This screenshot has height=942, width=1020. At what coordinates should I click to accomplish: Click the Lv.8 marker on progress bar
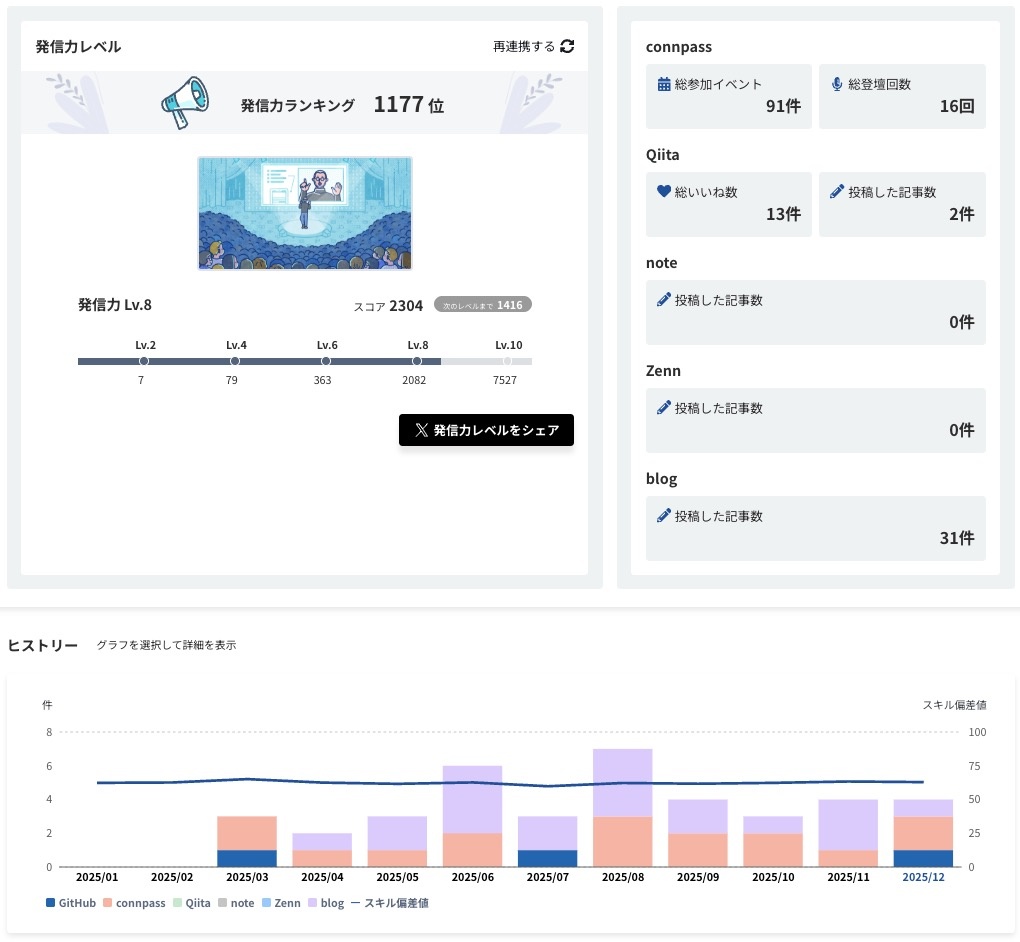click(x=417, y=361)
